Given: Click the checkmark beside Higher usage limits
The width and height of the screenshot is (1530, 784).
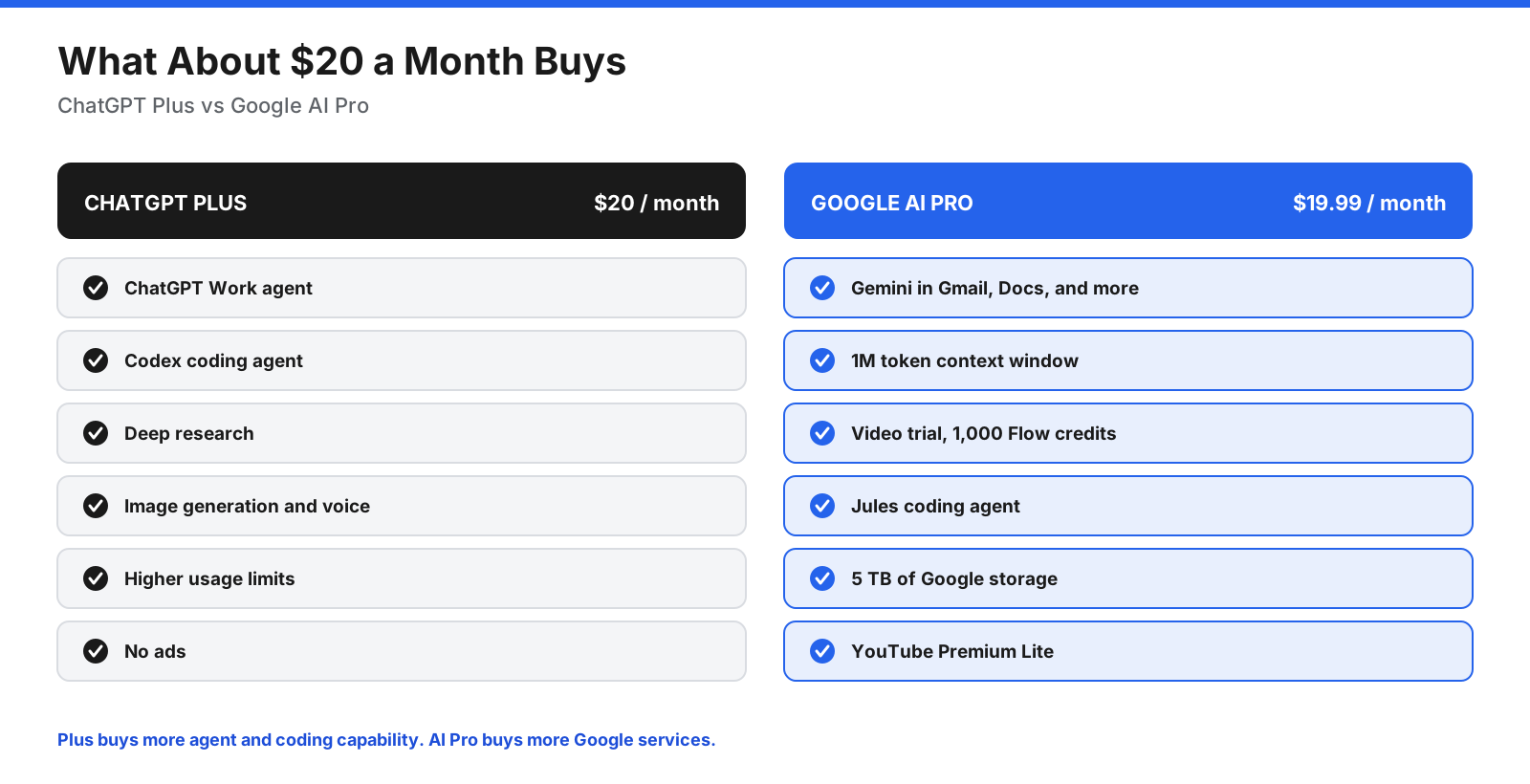Looking at the screenshot, I should (x=96, y=578).
